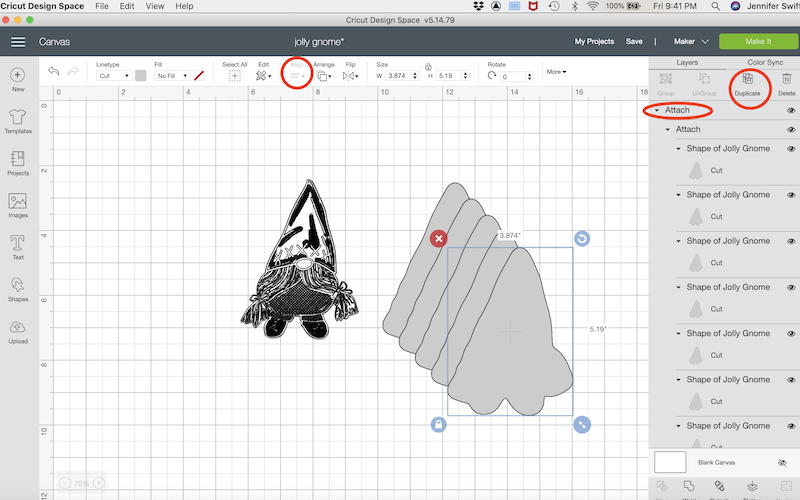The width and height of the screenshot is (800, 500).
Task: Redo the last undone action
Action: [73, 71]
